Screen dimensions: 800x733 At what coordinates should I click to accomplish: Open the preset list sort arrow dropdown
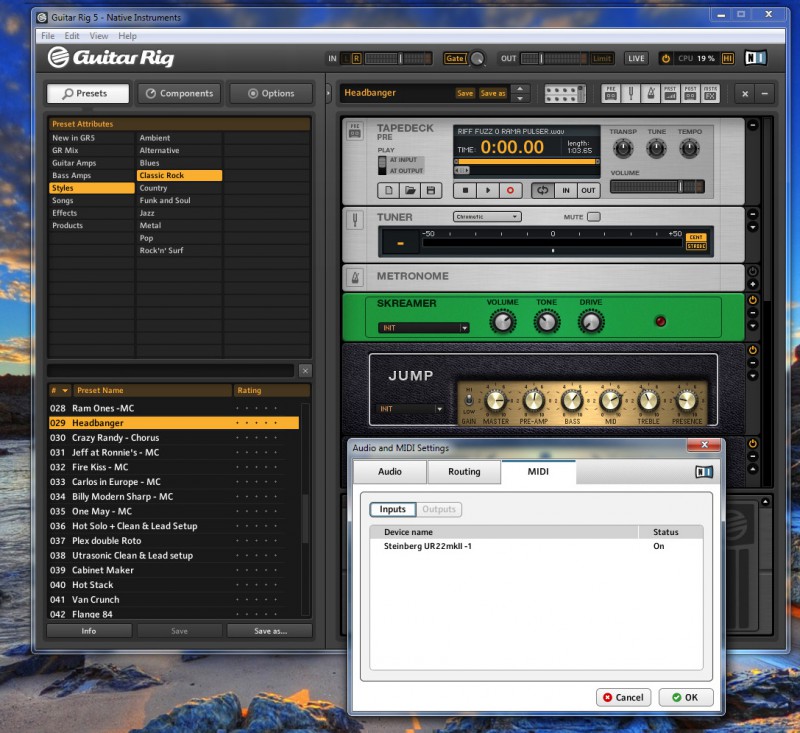pos(65,391)
